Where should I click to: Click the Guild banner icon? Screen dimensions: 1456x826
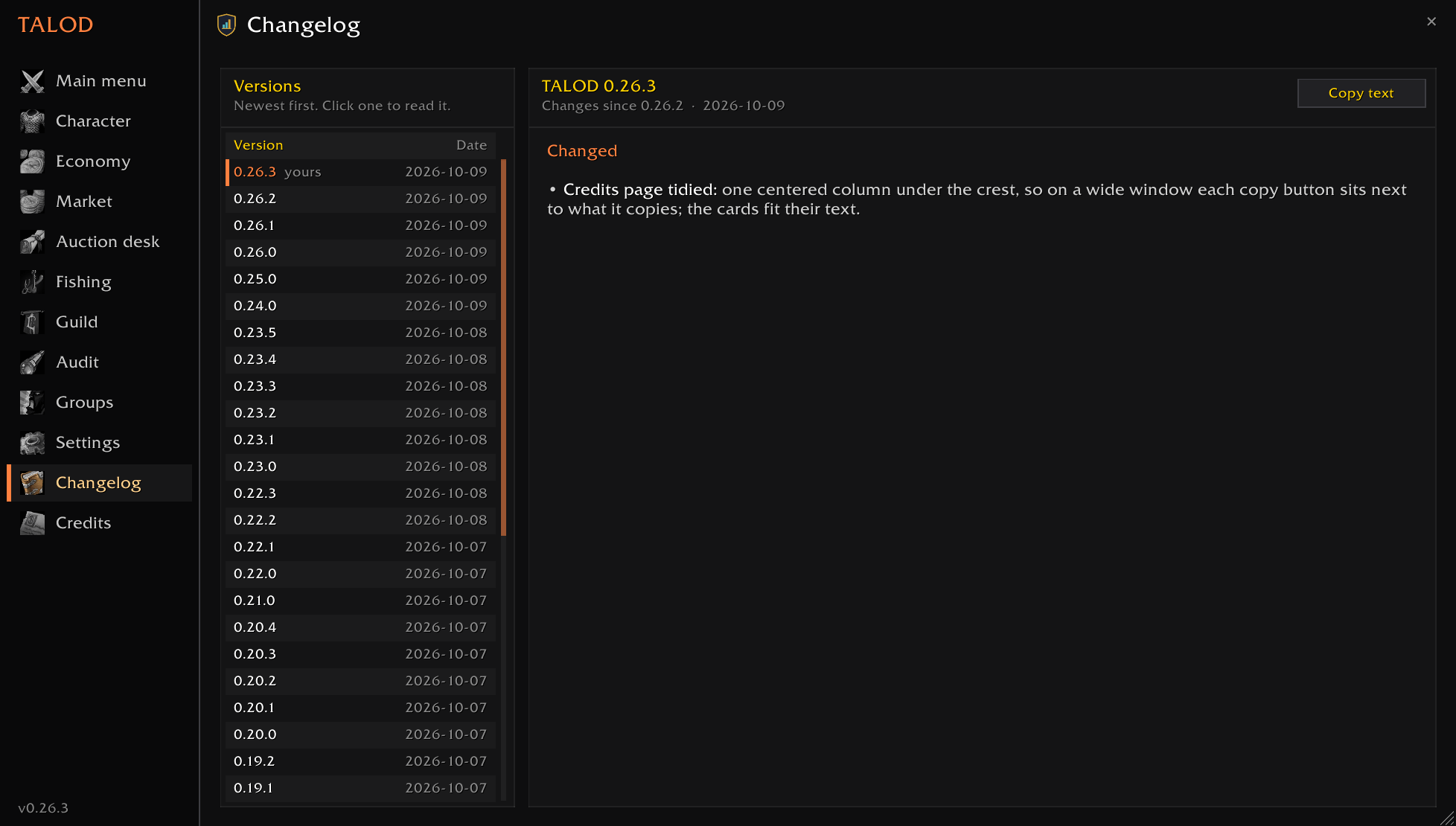(32, 322)
